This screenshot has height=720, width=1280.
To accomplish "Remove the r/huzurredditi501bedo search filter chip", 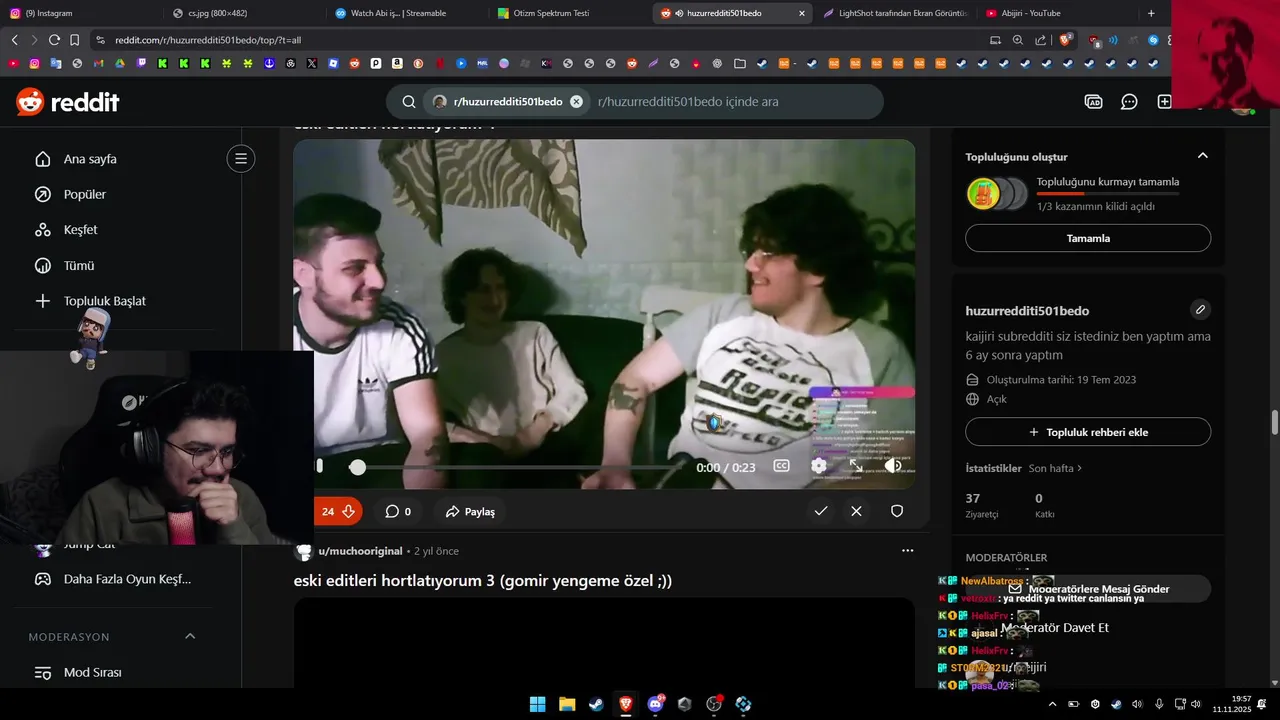I will (576, 101).
